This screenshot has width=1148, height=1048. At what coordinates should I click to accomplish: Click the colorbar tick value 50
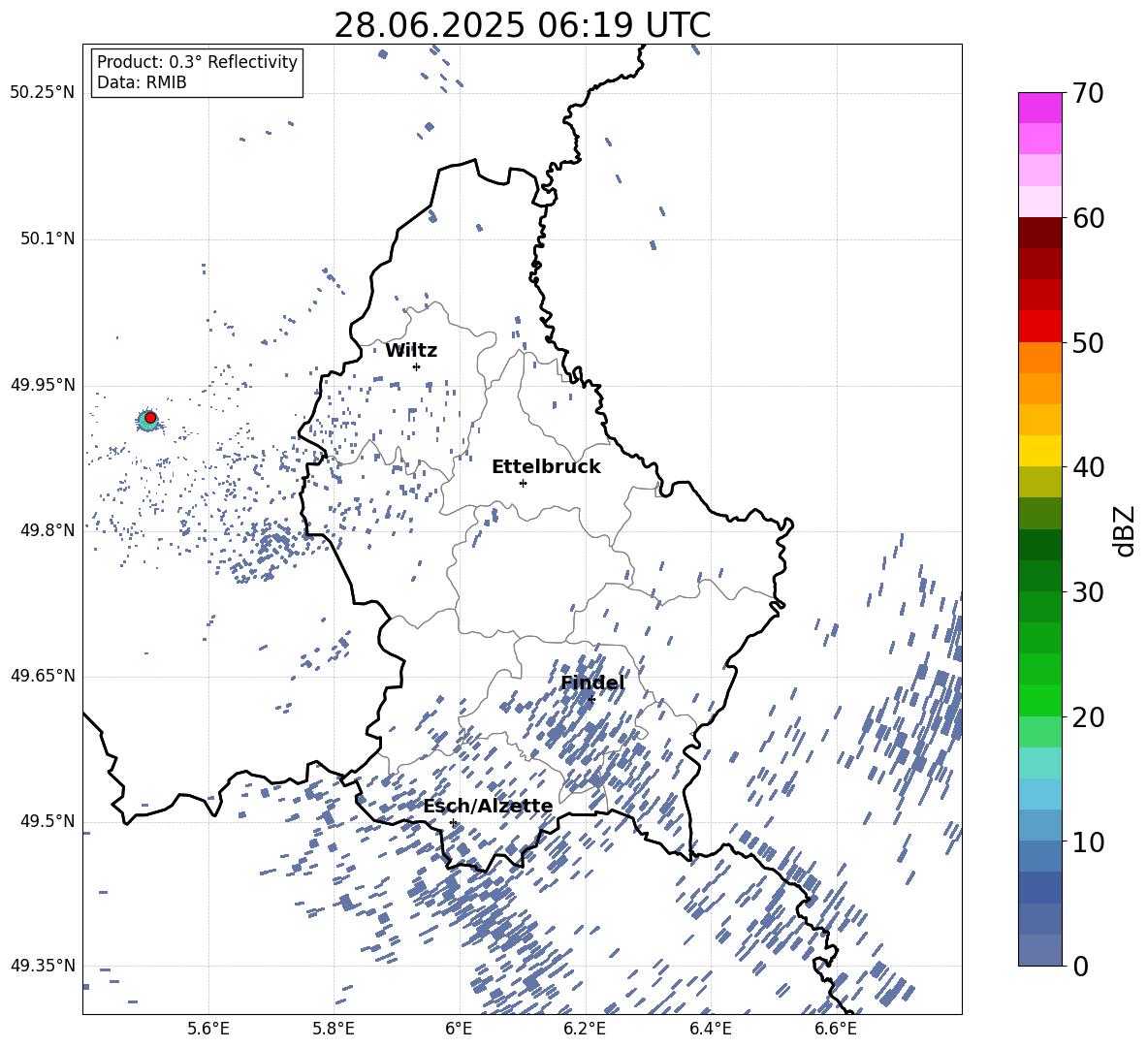click(1088, 342)
